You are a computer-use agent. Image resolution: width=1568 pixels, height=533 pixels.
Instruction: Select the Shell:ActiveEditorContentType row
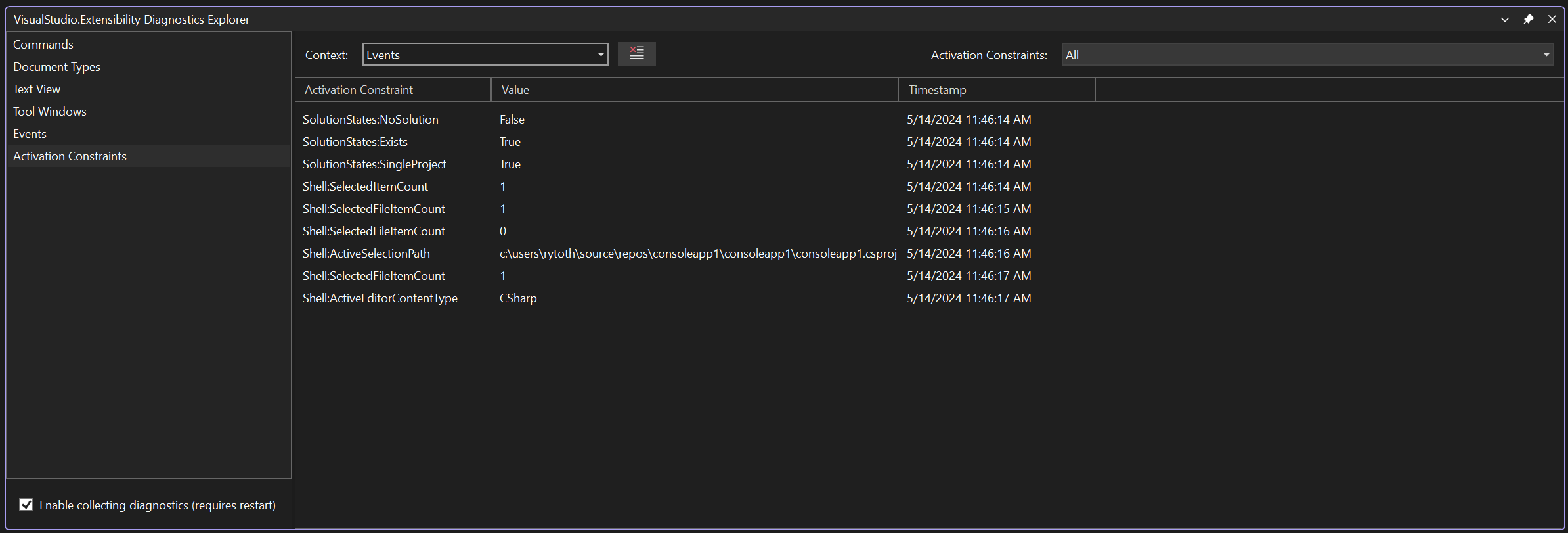point(929,298)
